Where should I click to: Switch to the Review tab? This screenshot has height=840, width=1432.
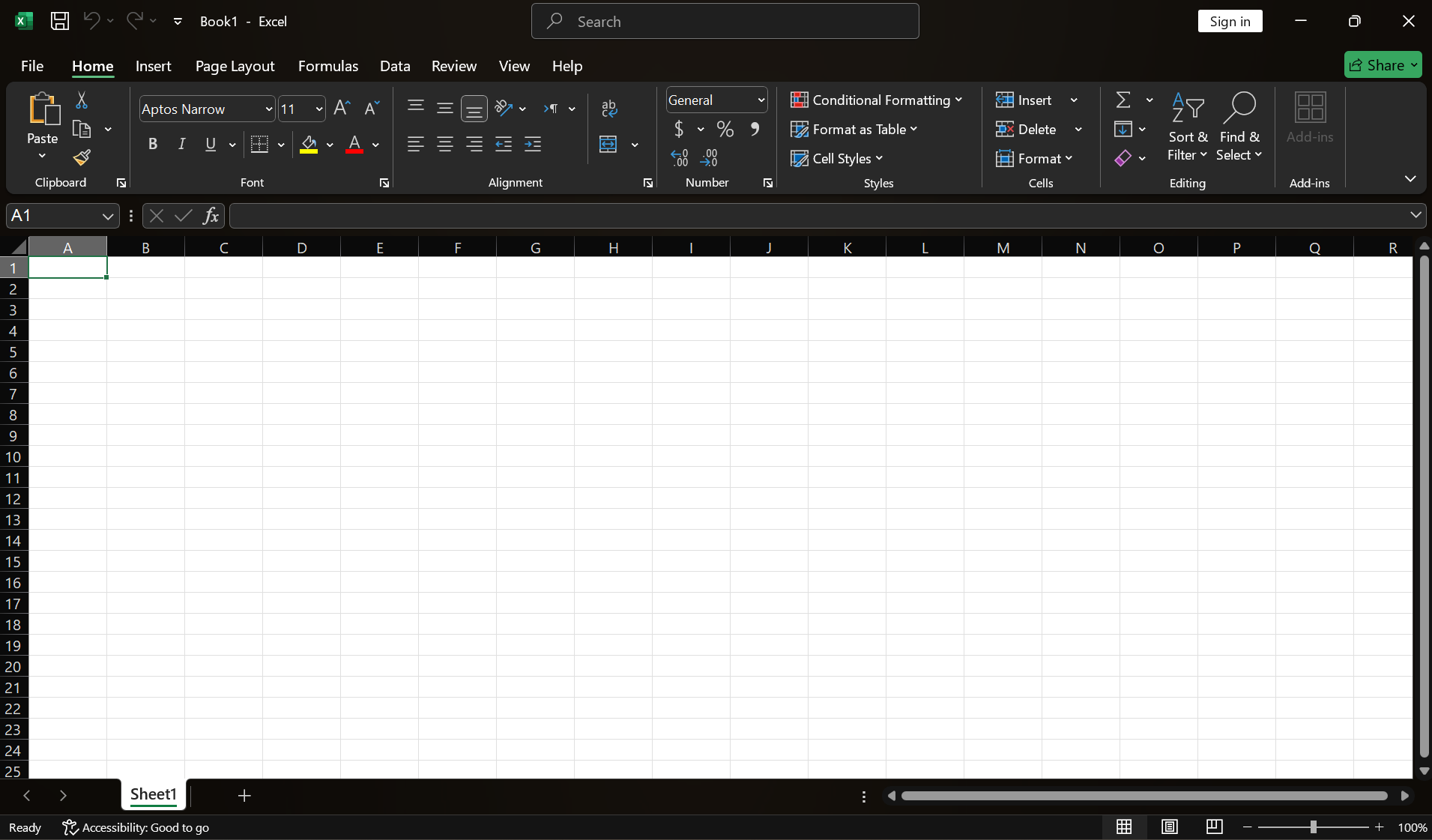click(x=454, y=66)
